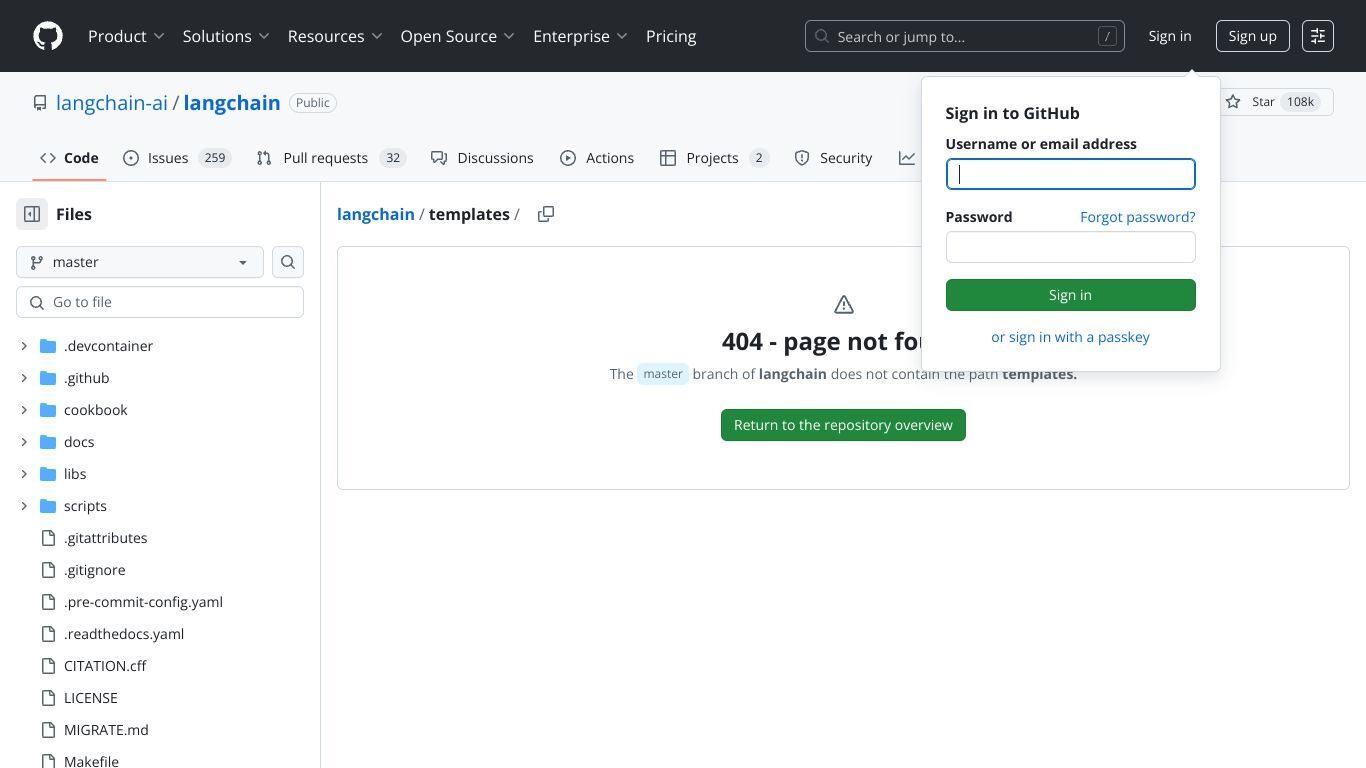Click the search files magnifier button
This screenshot has height=768, width=1366.
(288, 262)
